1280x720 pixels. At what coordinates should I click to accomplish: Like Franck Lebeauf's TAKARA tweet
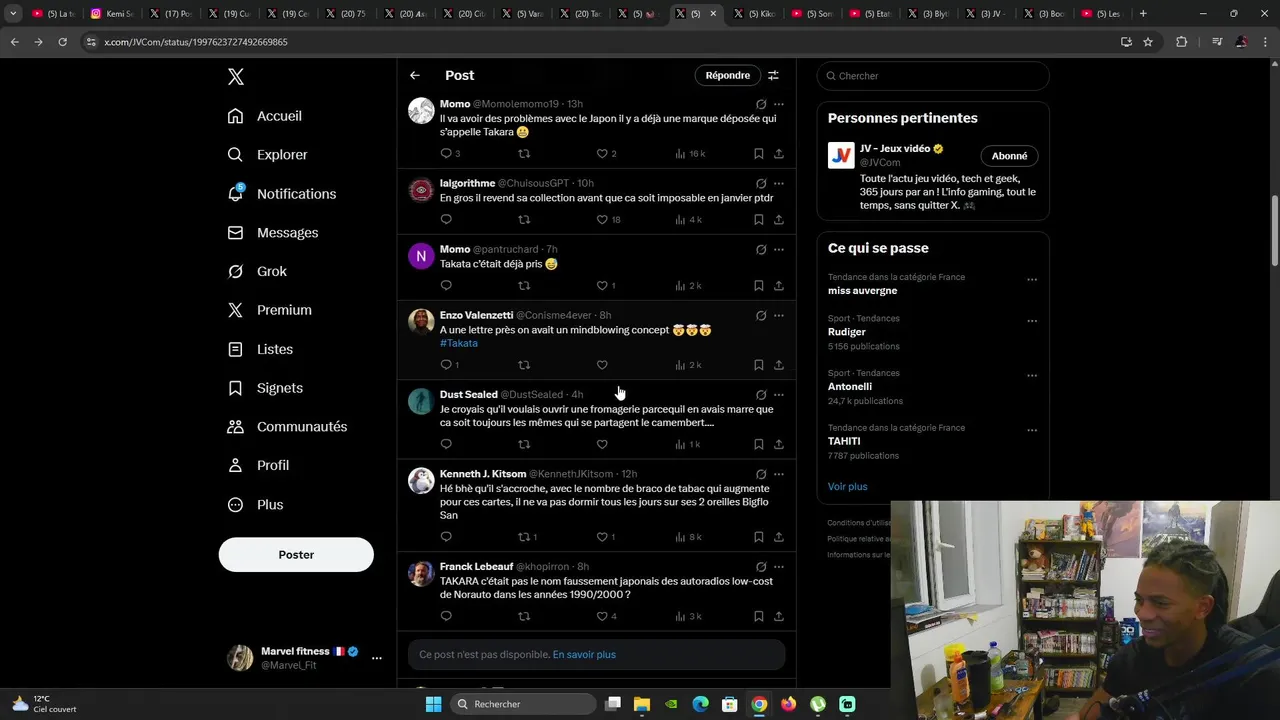tap(602, 616)
